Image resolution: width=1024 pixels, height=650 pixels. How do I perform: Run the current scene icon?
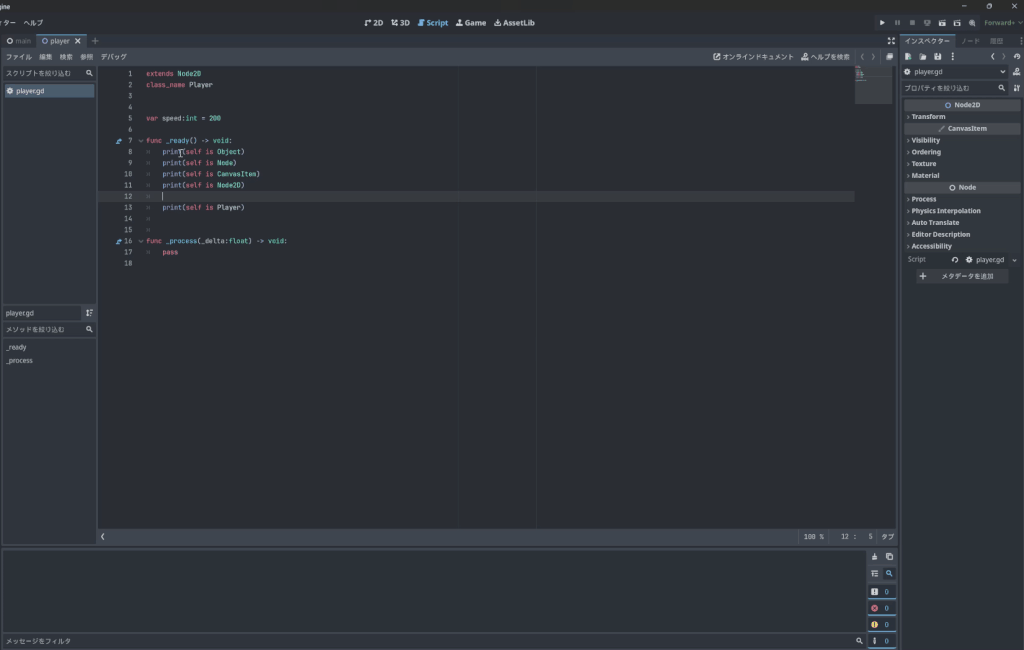point(942,23)
